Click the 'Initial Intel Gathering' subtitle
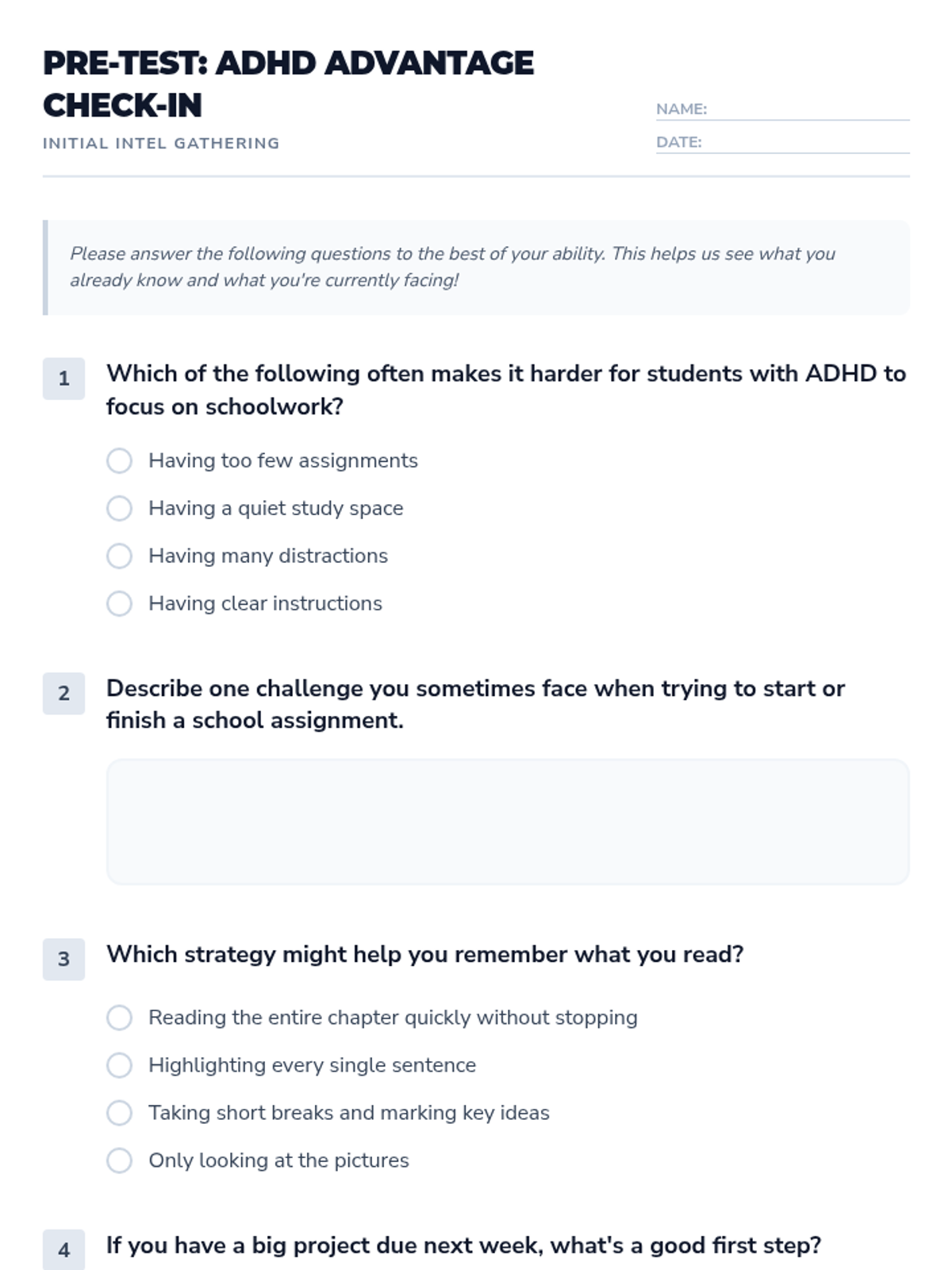The image size is (952, 1270). pyautogui.click(x=161, y=144)
